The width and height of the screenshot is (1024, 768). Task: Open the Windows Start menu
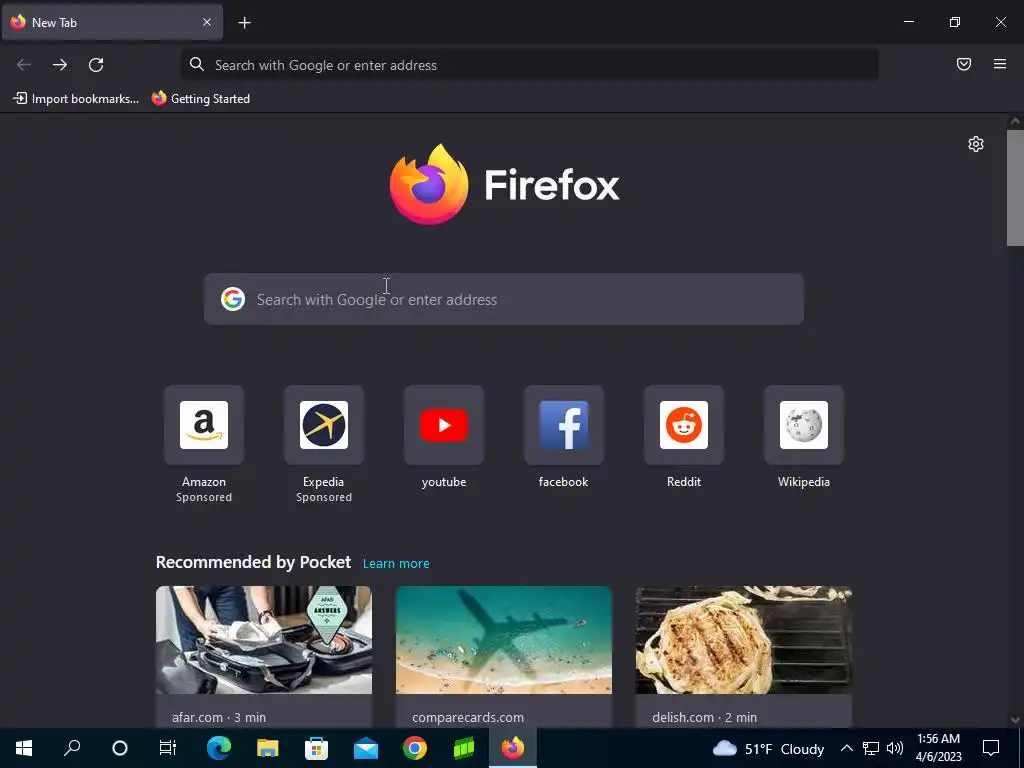[24, 748]
